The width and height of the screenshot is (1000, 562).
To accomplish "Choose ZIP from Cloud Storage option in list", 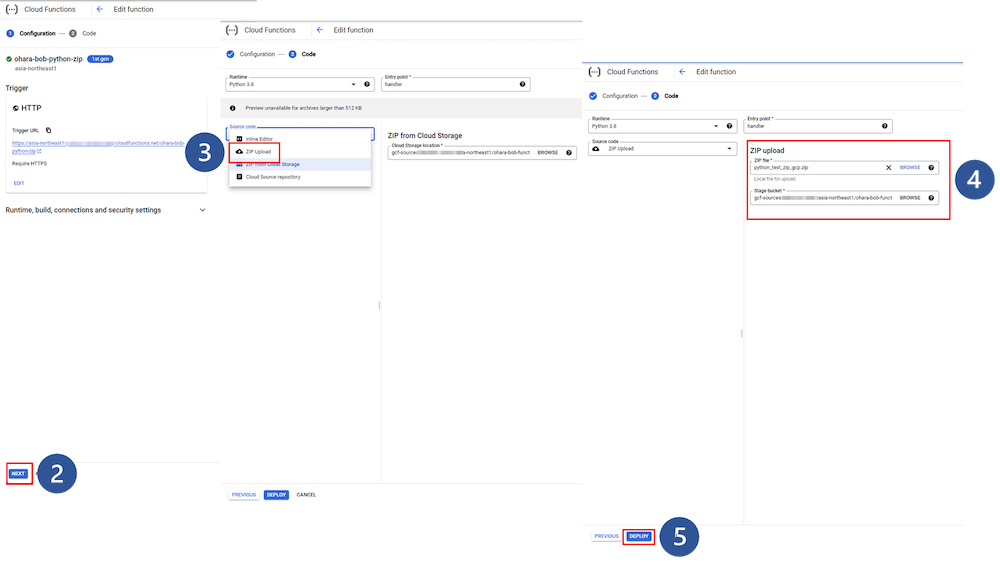I will coord(300,165).
